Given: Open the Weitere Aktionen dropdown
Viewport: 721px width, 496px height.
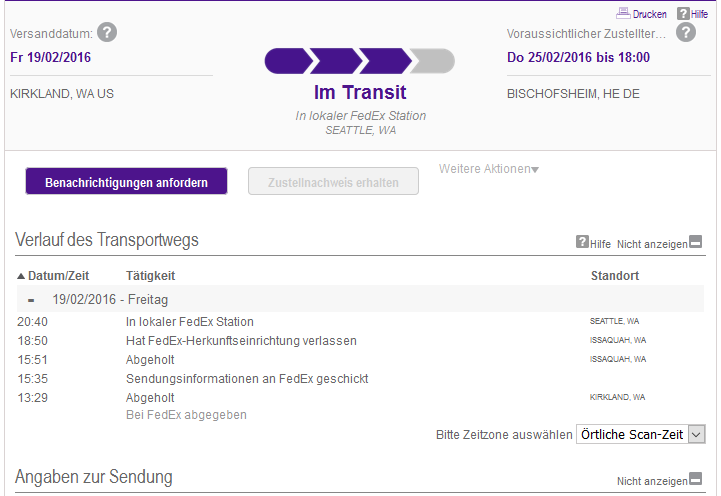Looking at the screenshot, I should pos(488,169).
